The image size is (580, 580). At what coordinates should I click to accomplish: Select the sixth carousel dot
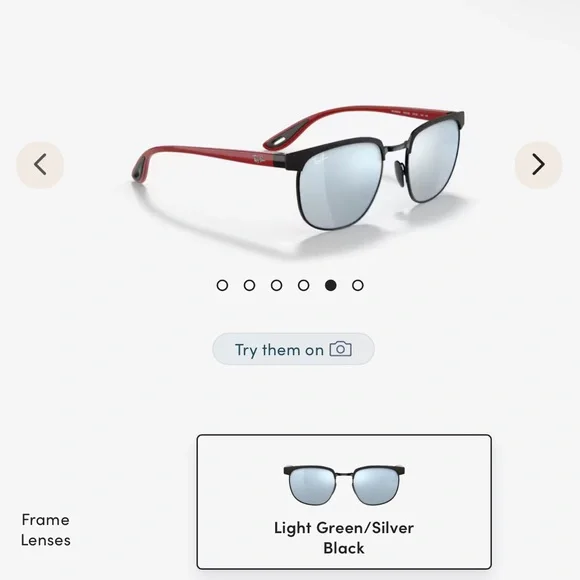tap(358, 285)
